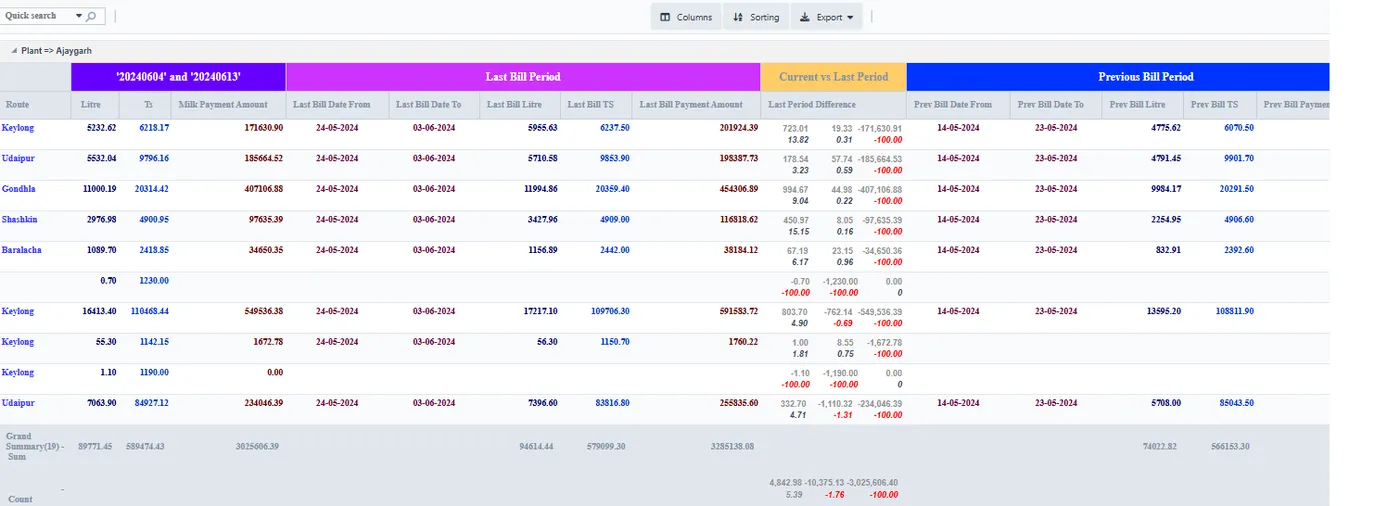The width and height of the screenshot is (1400, 506).
Task: Select the '20240604' and '20240613' band header
Action: pyautogui.click(x=178, y=77)
